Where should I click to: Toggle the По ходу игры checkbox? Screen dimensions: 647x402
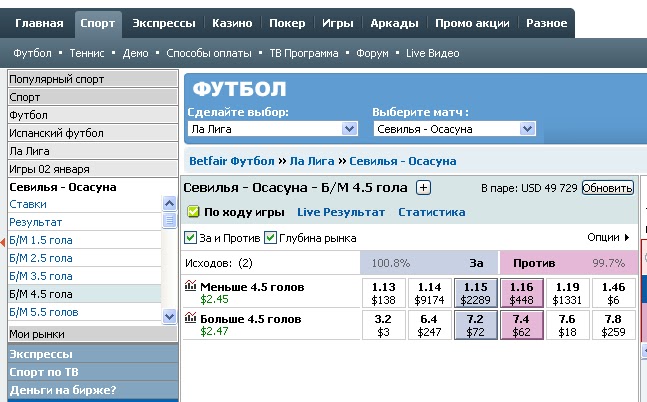coord(193,212)
